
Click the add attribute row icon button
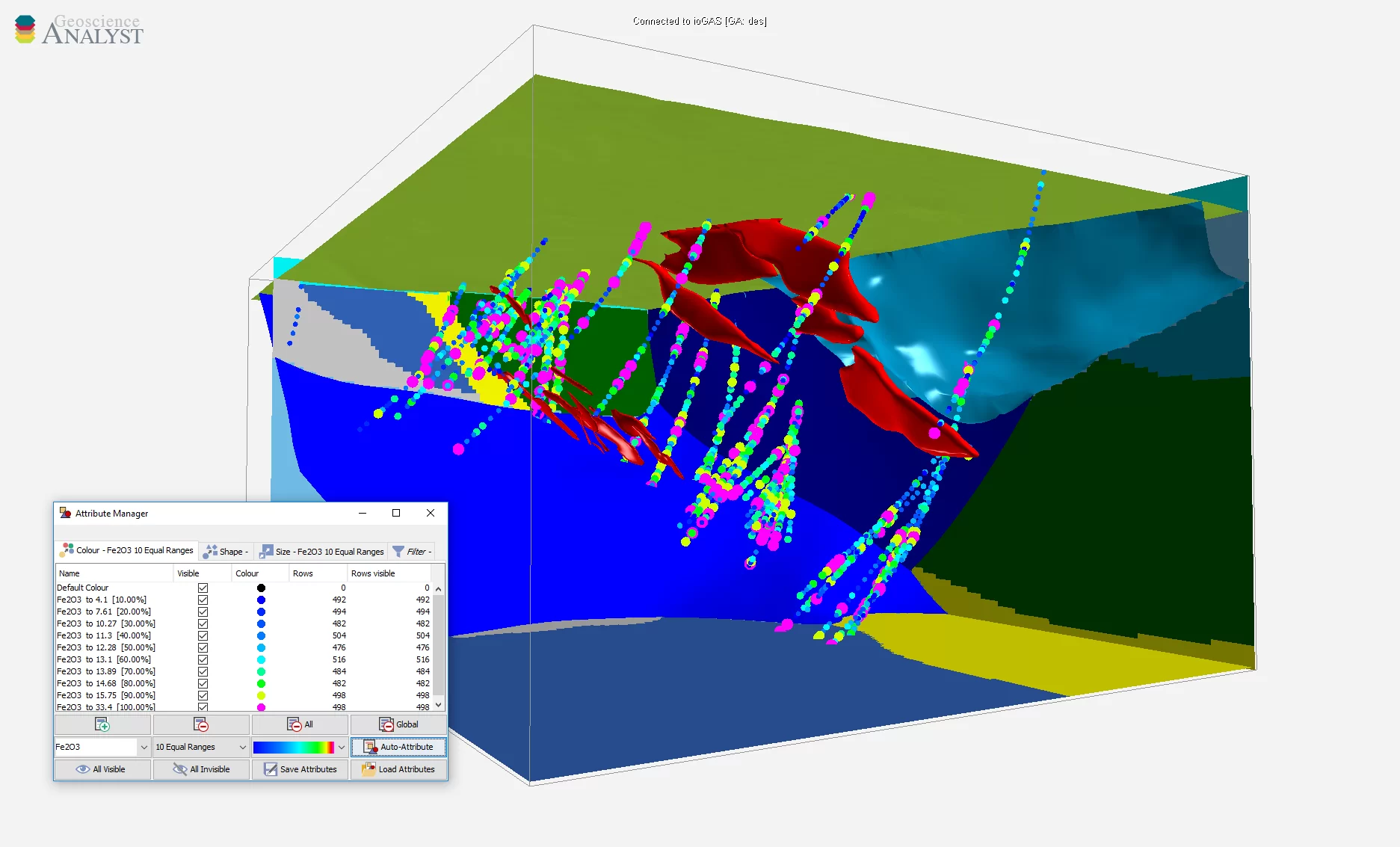click(x=102, y=724)
